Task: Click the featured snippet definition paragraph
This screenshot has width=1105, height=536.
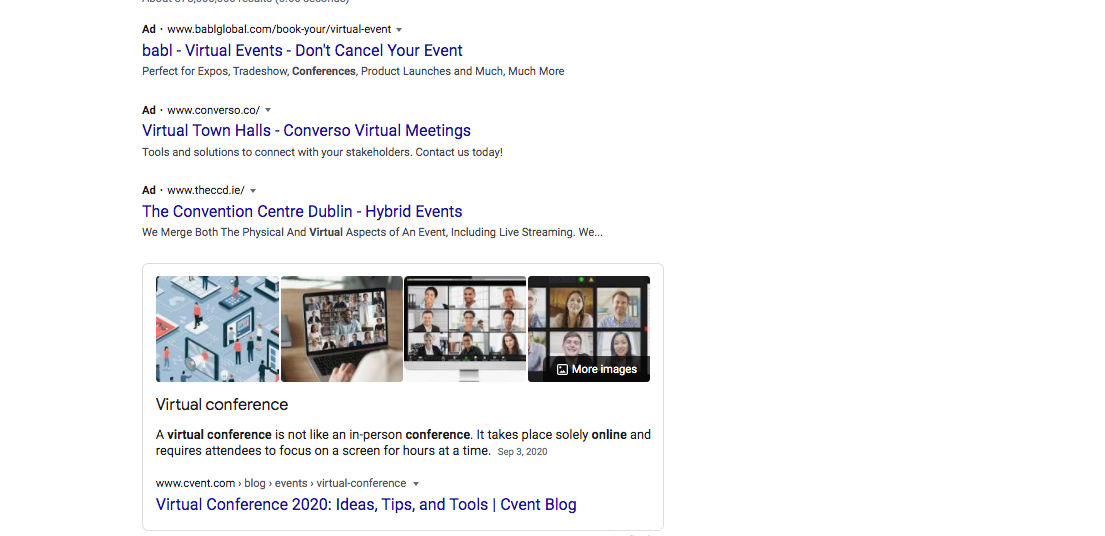Action: point(403,443)
